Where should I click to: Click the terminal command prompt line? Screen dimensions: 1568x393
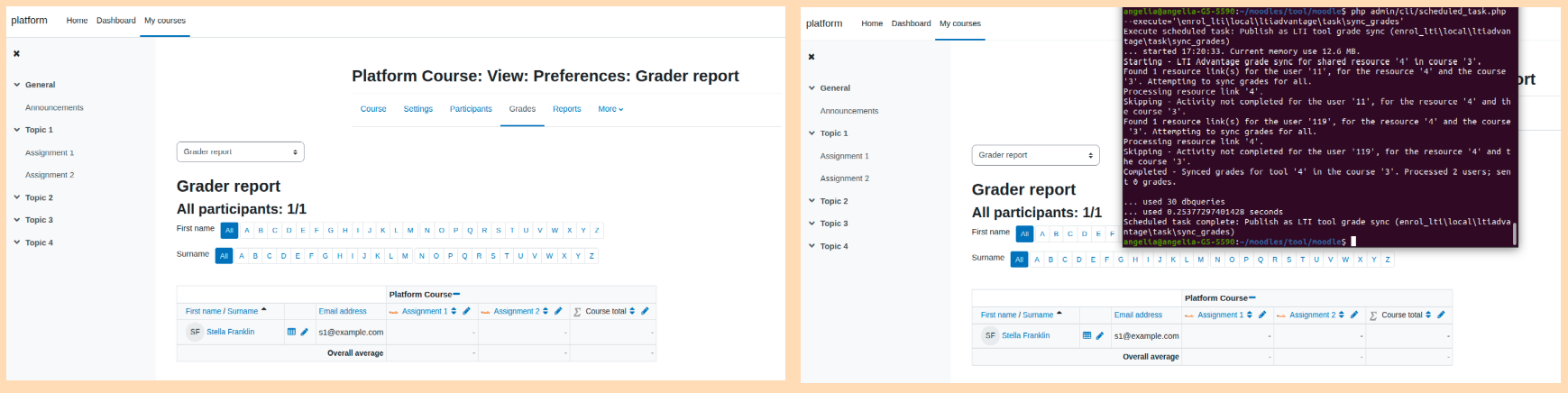coord(1238,242)
